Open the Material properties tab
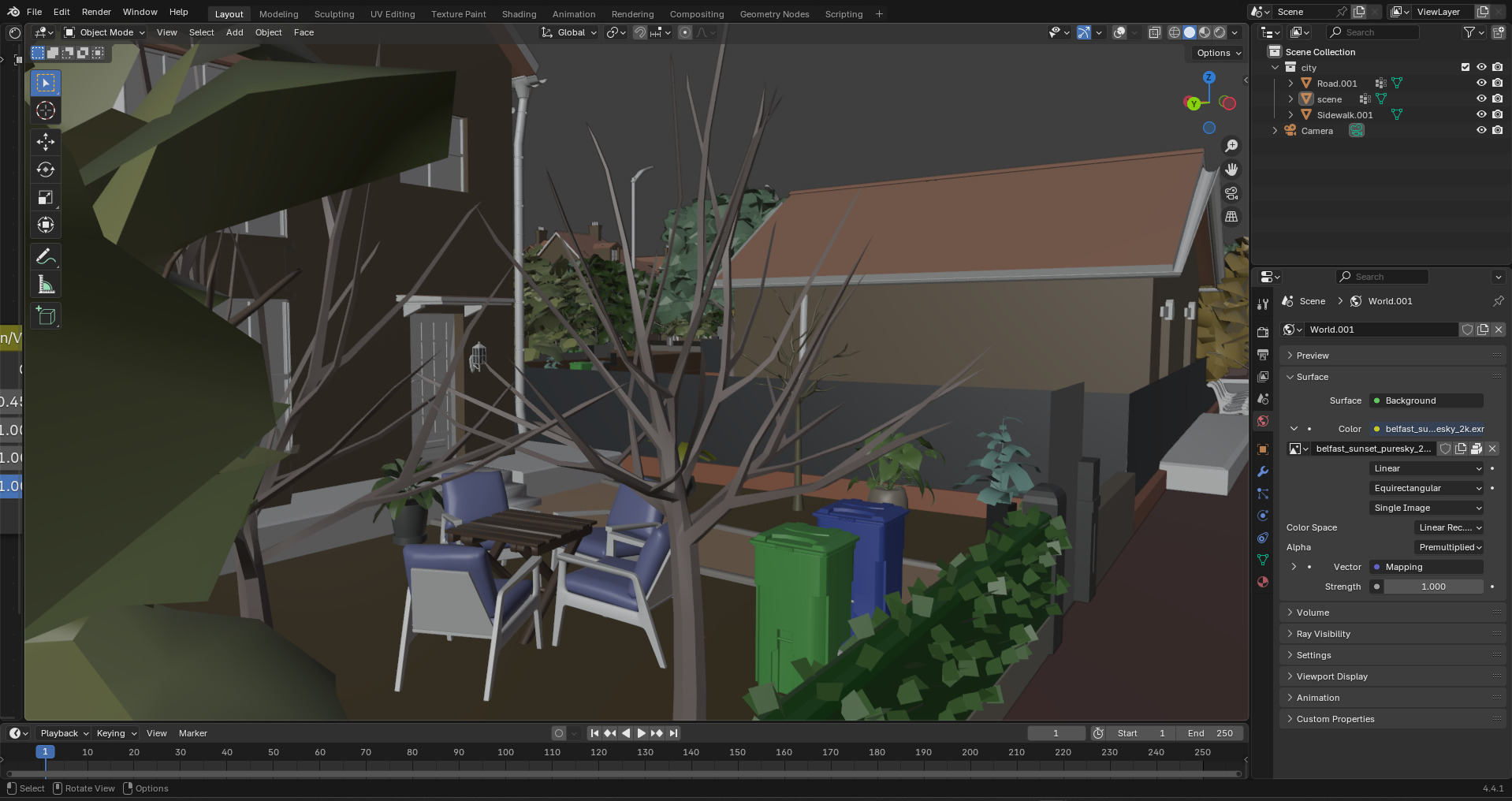1512x801 pixels. [x=1263, y=582]
